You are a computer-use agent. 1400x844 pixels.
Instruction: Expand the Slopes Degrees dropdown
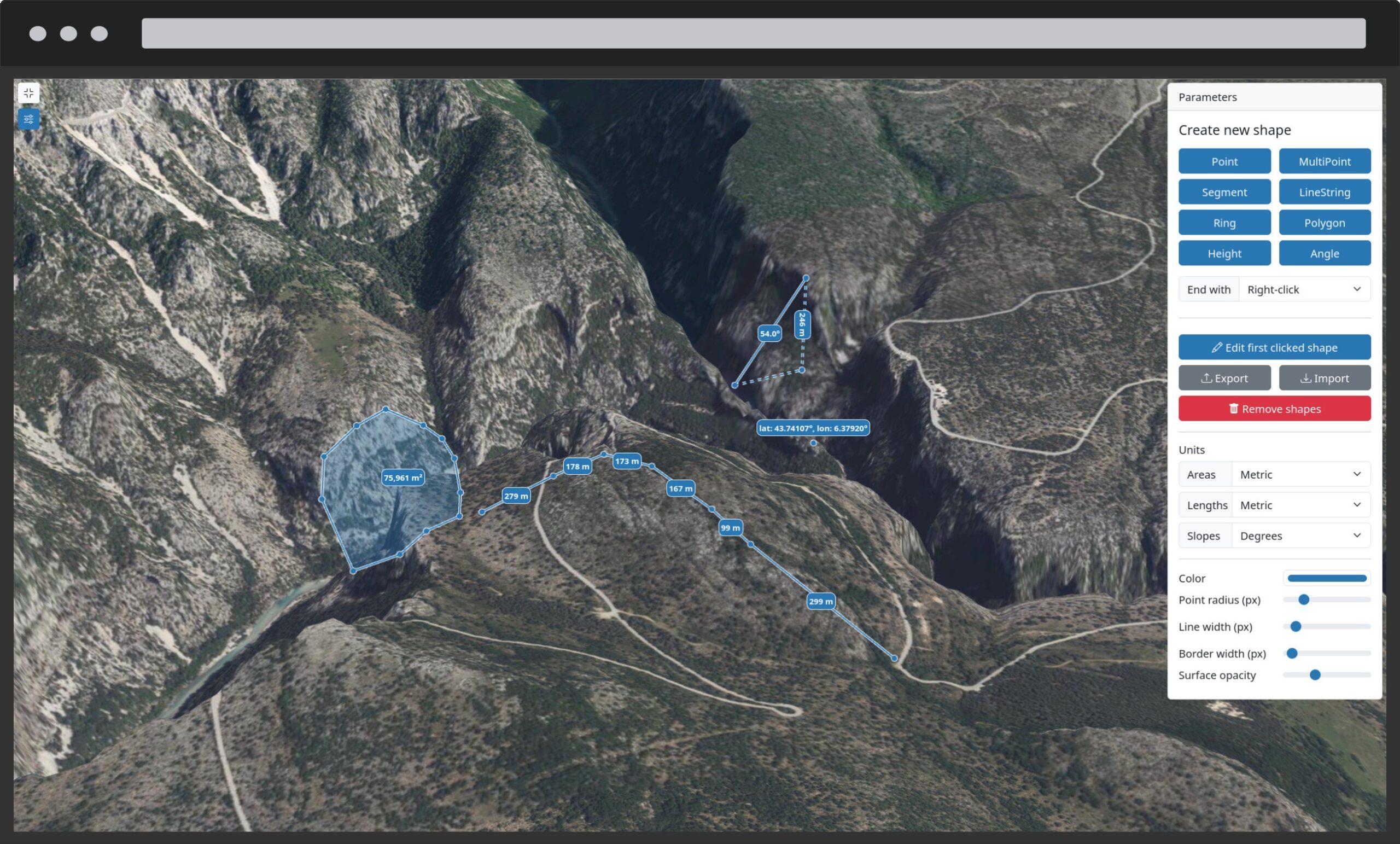tap(1300, 535)
